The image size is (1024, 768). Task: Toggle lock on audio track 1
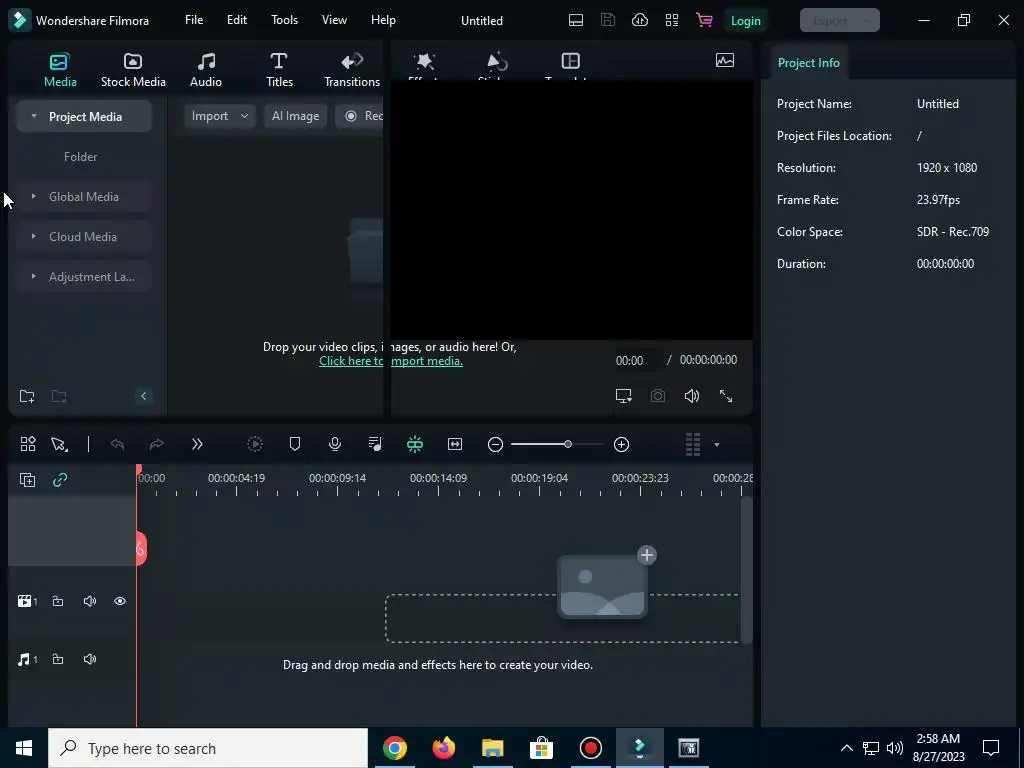[58, 659]
